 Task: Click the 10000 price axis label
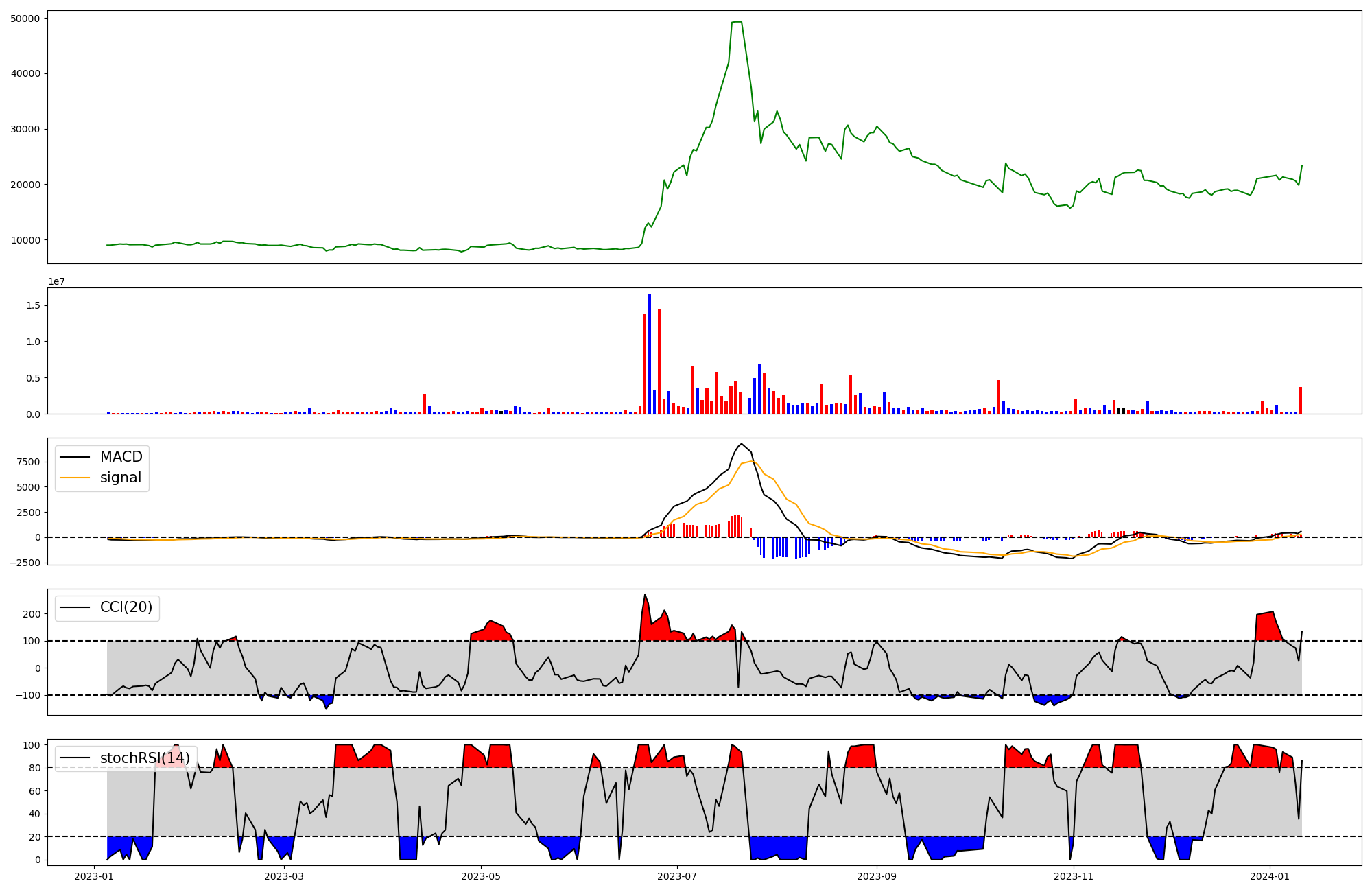pyautogui.click(x=25, y=240)
